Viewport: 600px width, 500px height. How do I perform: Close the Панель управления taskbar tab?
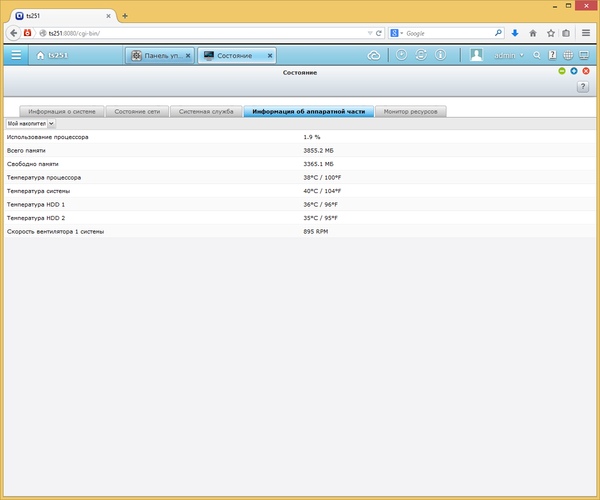[x=188, y=56]
